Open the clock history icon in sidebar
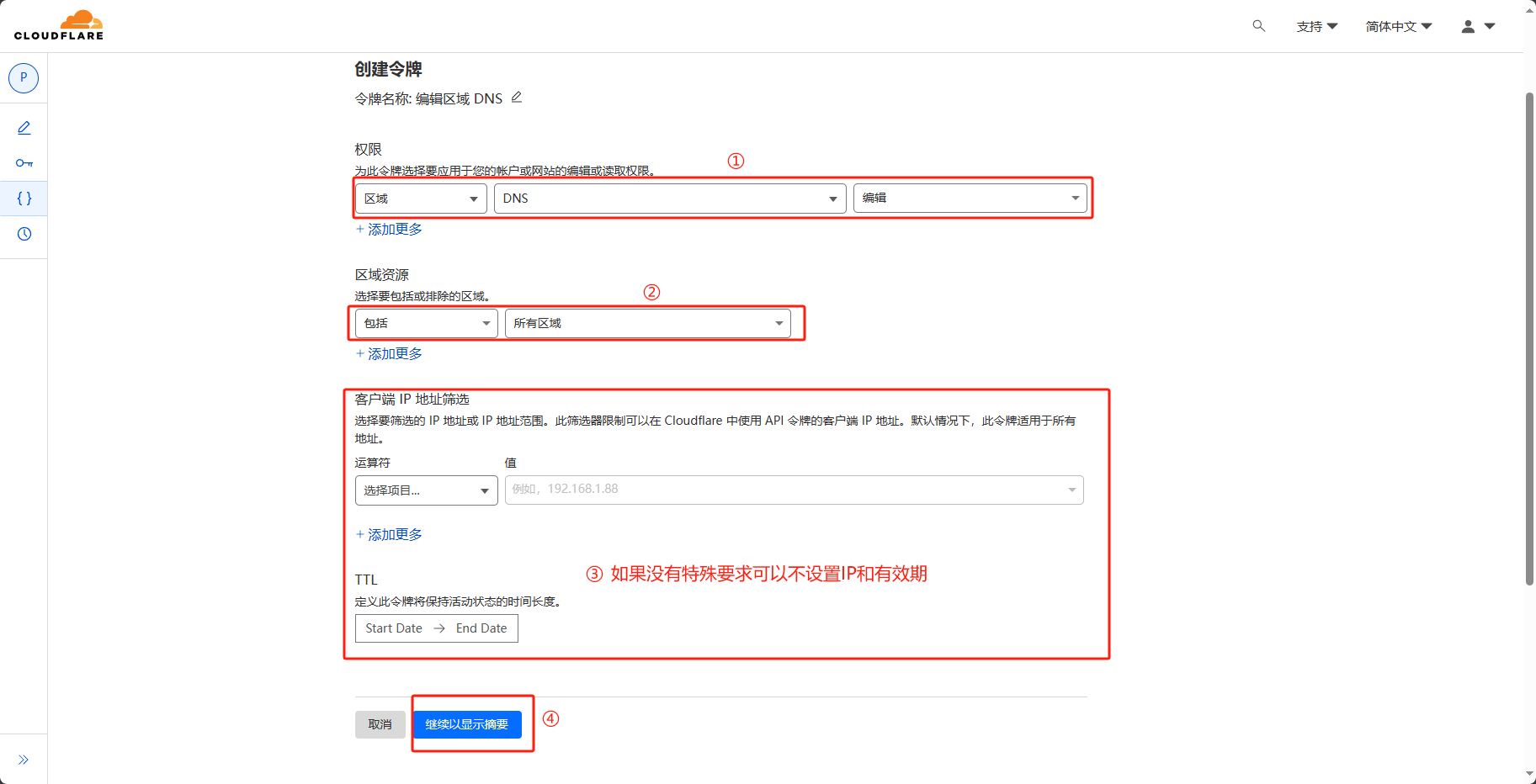The image size is (1536, 784). coord(24,234)
